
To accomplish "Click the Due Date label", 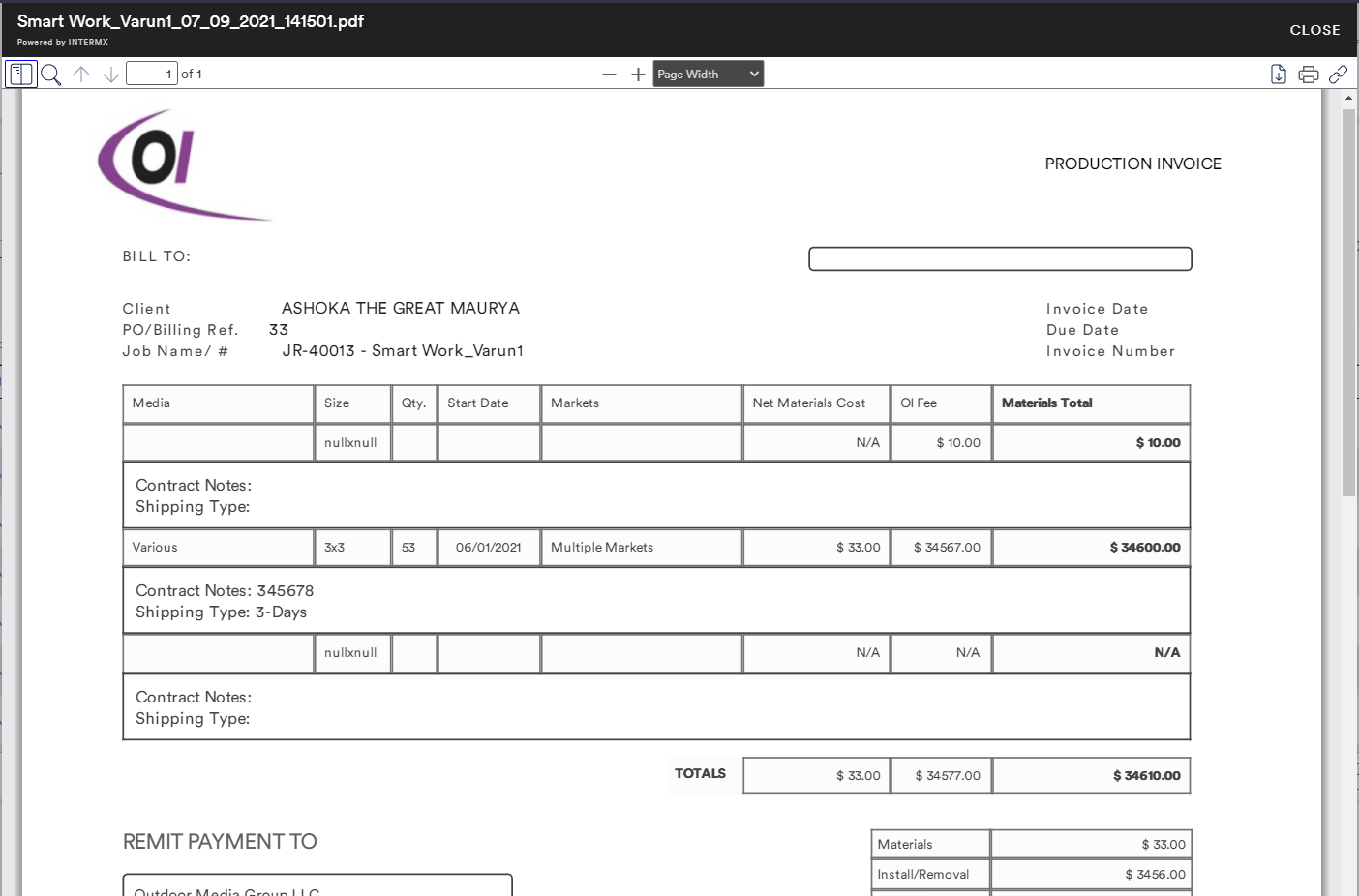I will click(1082, 330).
